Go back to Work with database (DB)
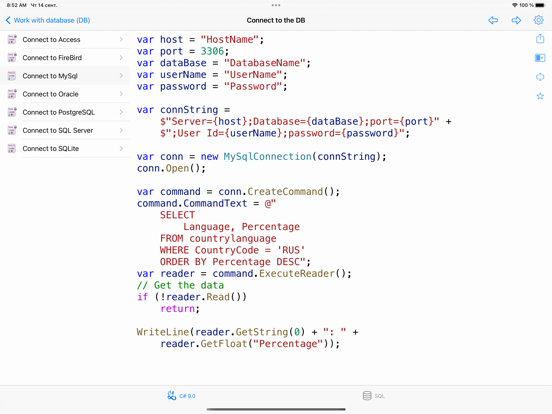Image resolution: width=552 pixels, height=414 pixels. [48, 20]
